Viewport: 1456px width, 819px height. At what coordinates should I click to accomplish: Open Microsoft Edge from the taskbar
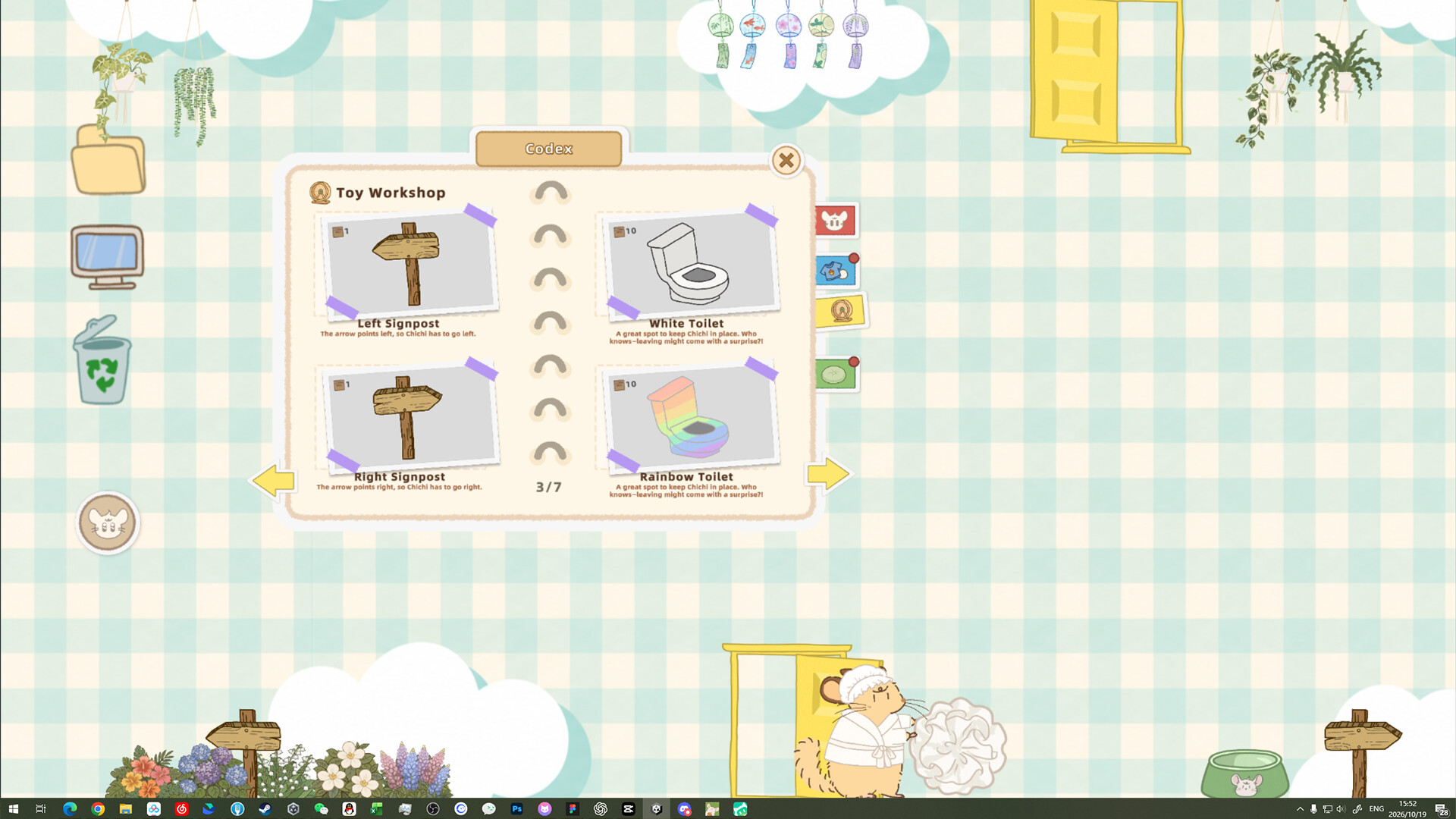click(70, 809)
